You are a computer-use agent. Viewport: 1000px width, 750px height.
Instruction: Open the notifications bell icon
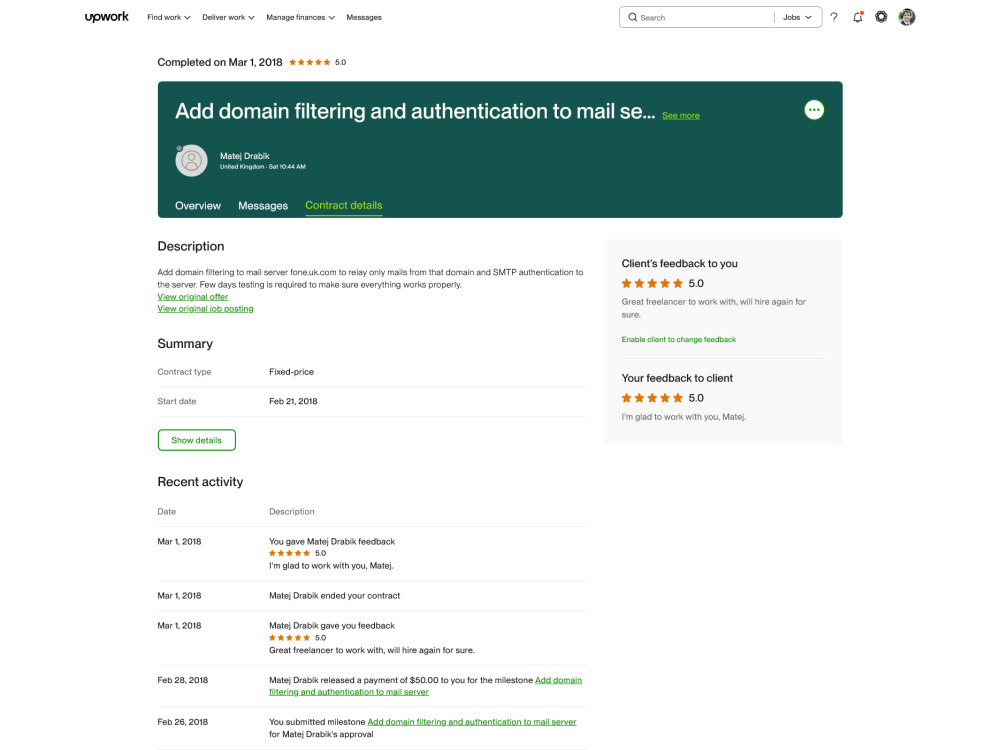[x=858, y=17]
